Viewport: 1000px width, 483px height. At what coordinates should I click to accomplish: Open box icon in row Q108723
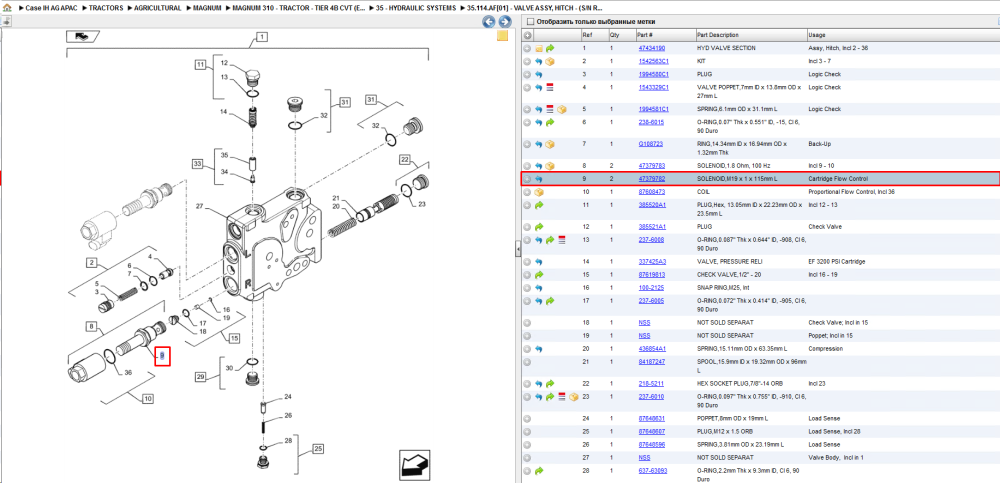[550, 144]
